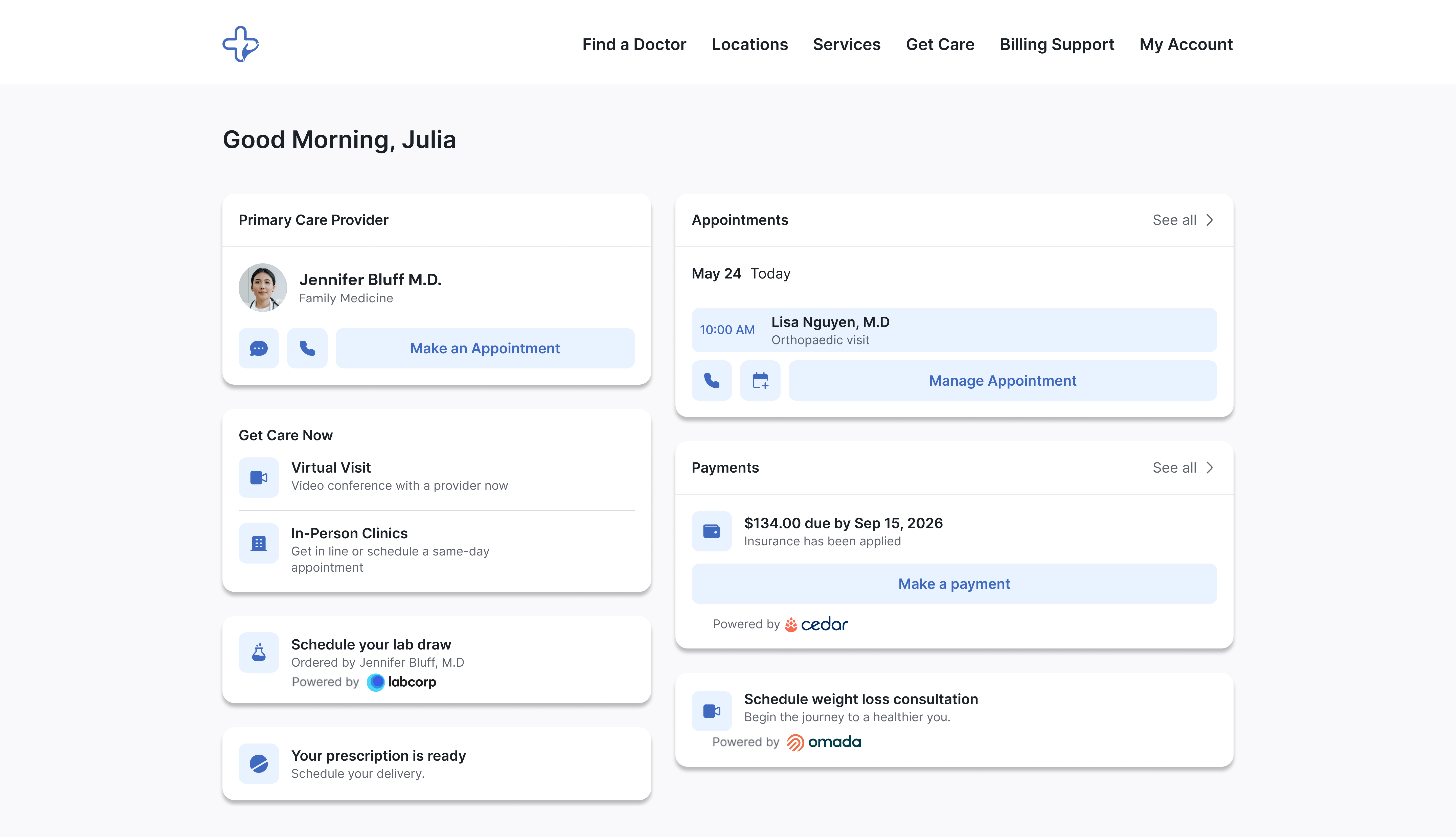The width and height of the screenshot is (1456, 837).
Task: Click the add-to-calendar icon for the appointment
Action: 760,380
